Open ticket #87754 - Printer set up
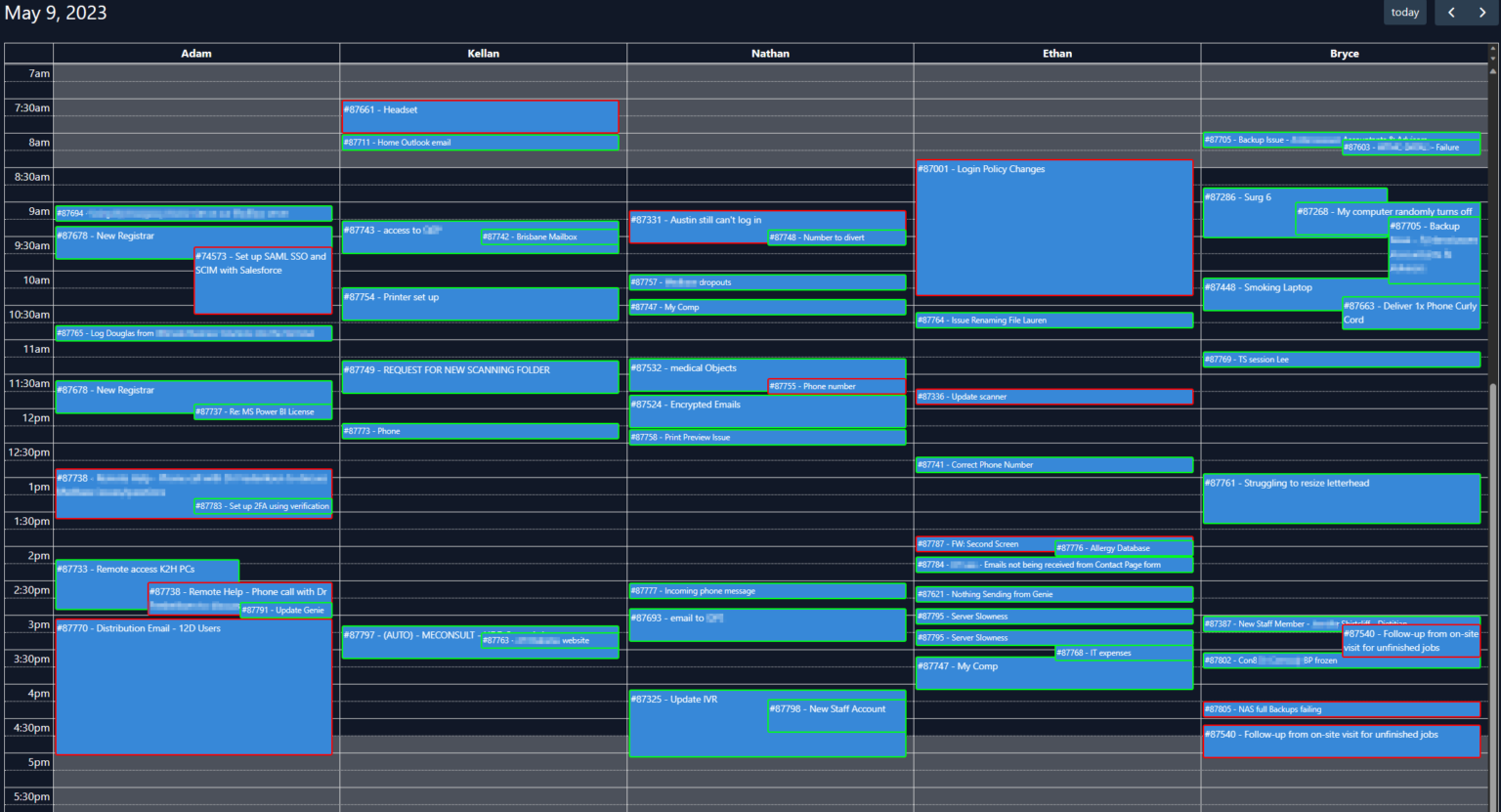 480,304
